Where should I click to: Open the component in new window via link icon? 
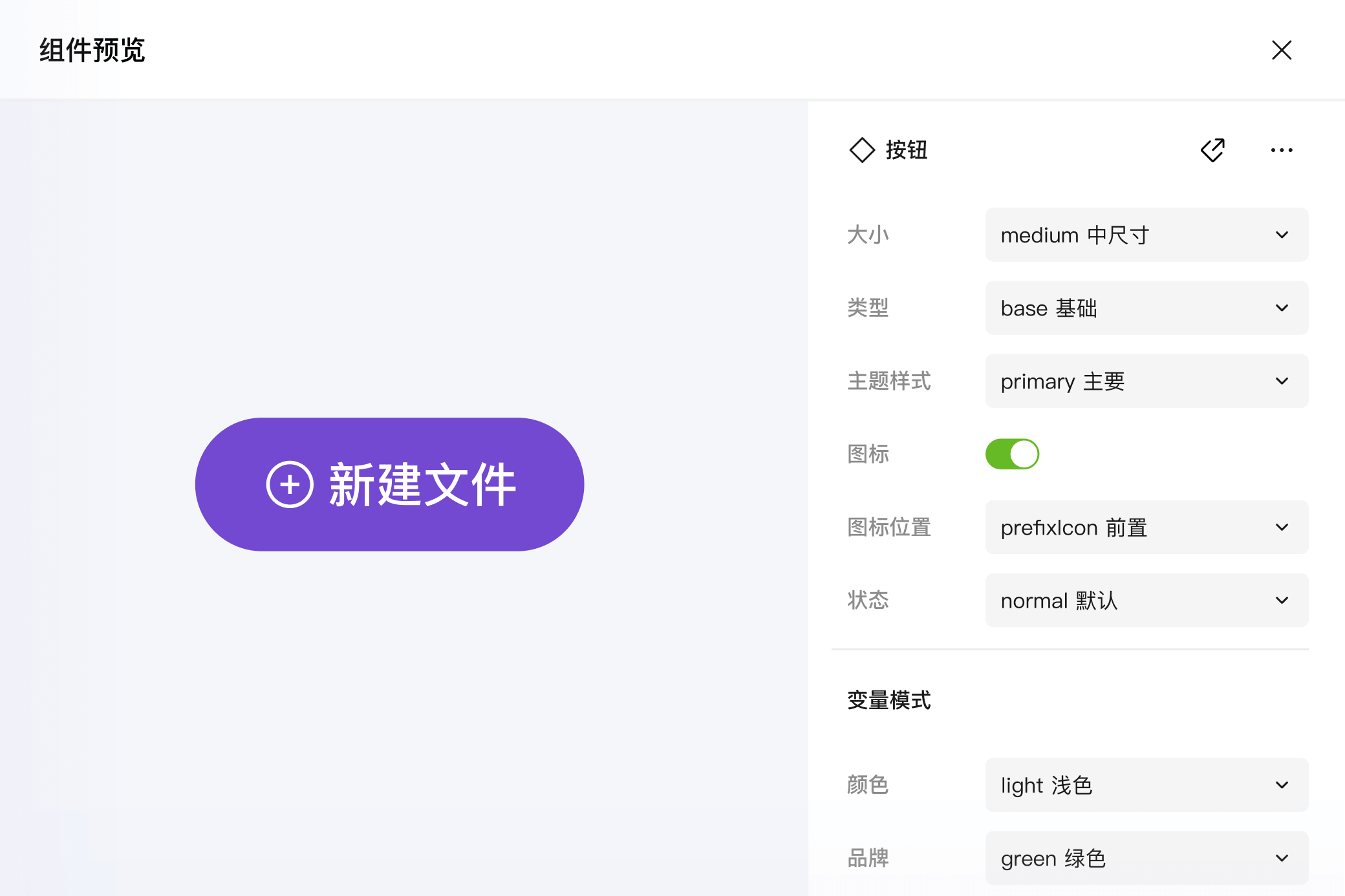pyautogui.click(x=1213, y=150)
